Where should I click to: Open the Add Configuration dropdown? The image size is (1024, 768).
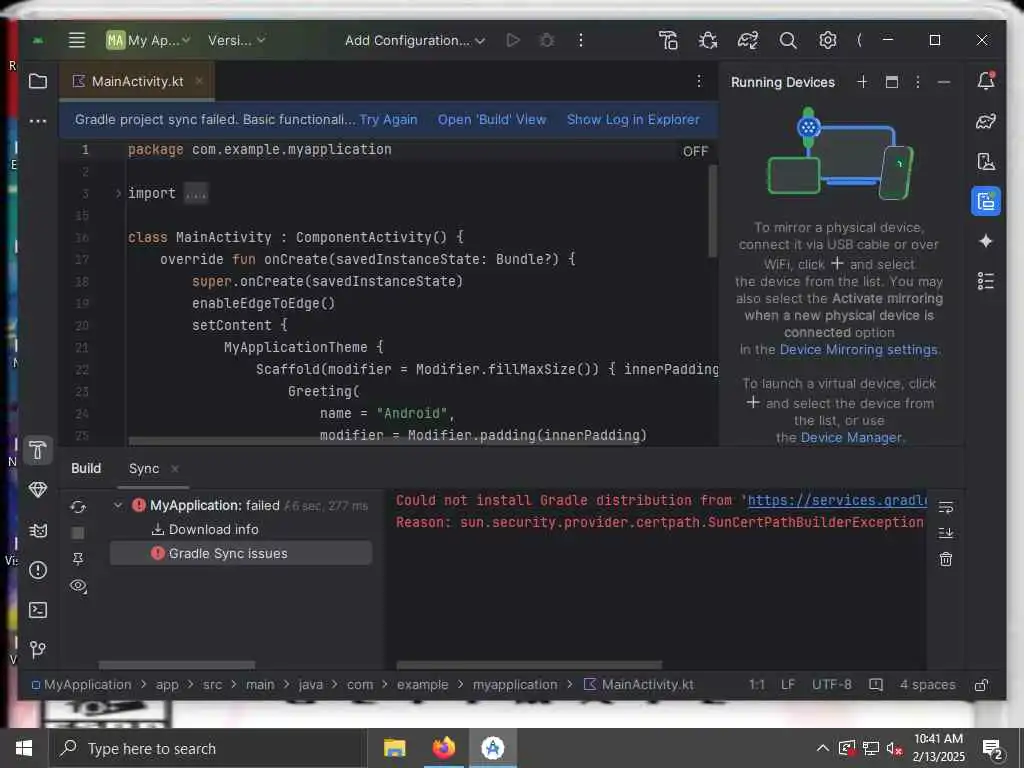pyautogui.click(x=415, y=40)
